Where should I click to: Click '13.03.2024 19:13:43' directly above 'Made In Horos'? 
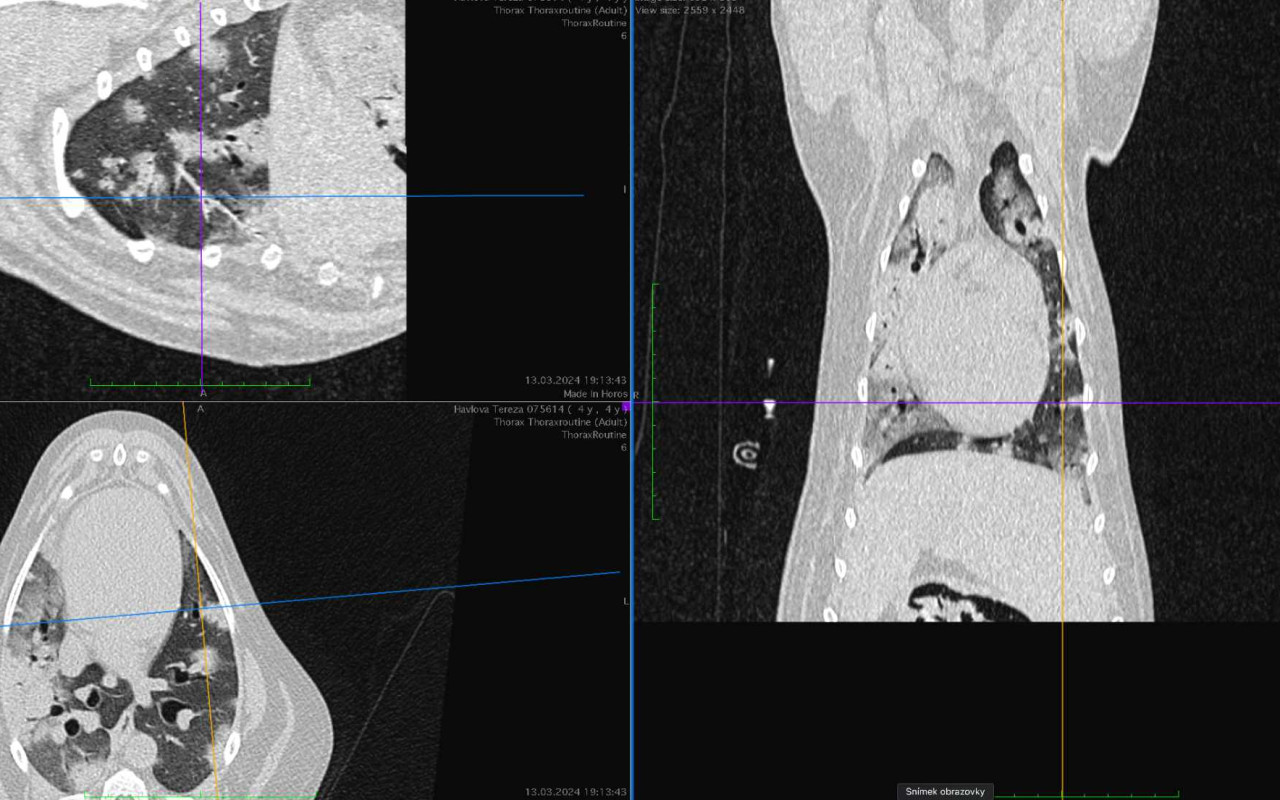576,380
